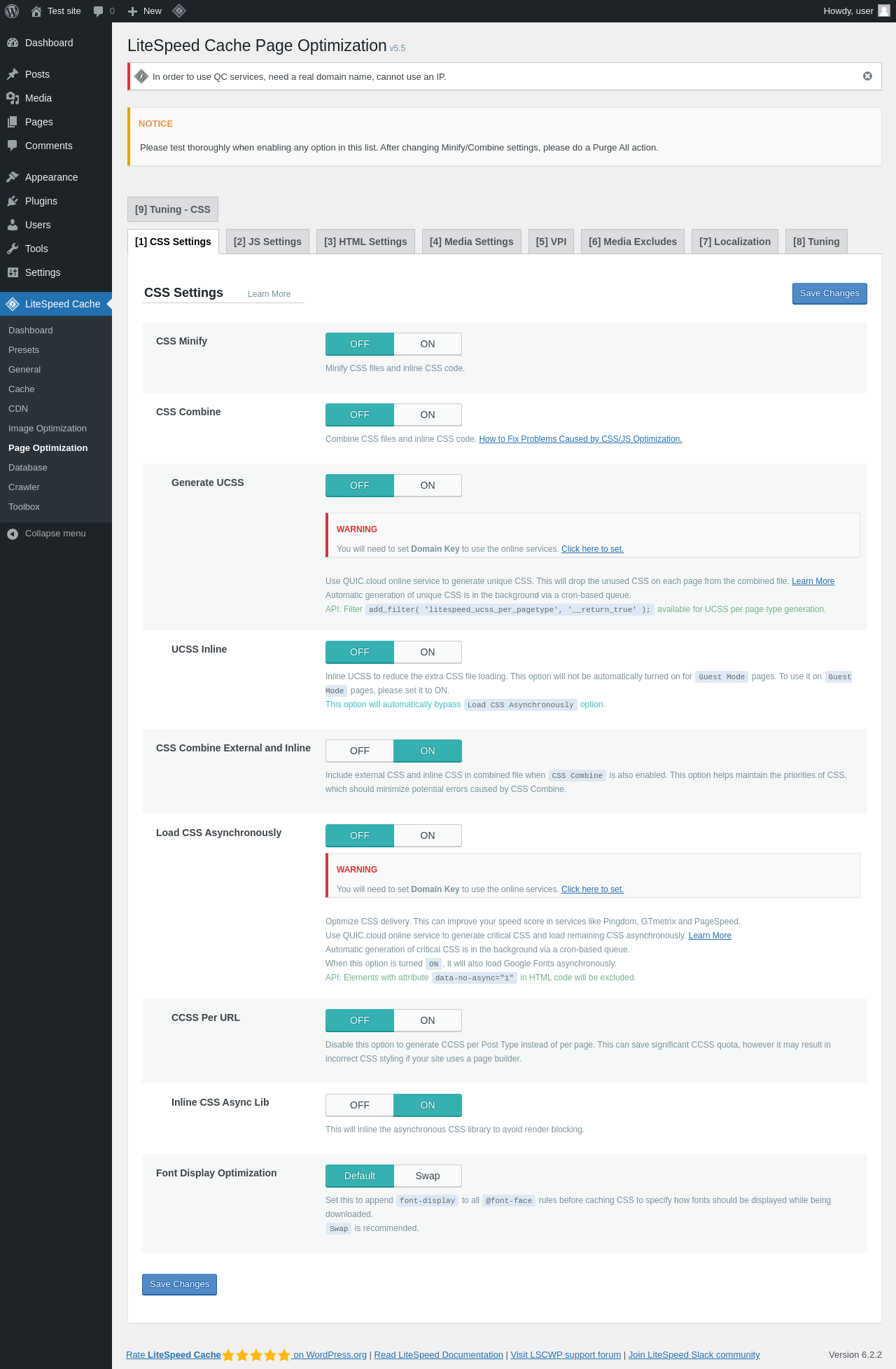
Task: Click the Tools wrench icon in sidebar
Action: [13, 249]
